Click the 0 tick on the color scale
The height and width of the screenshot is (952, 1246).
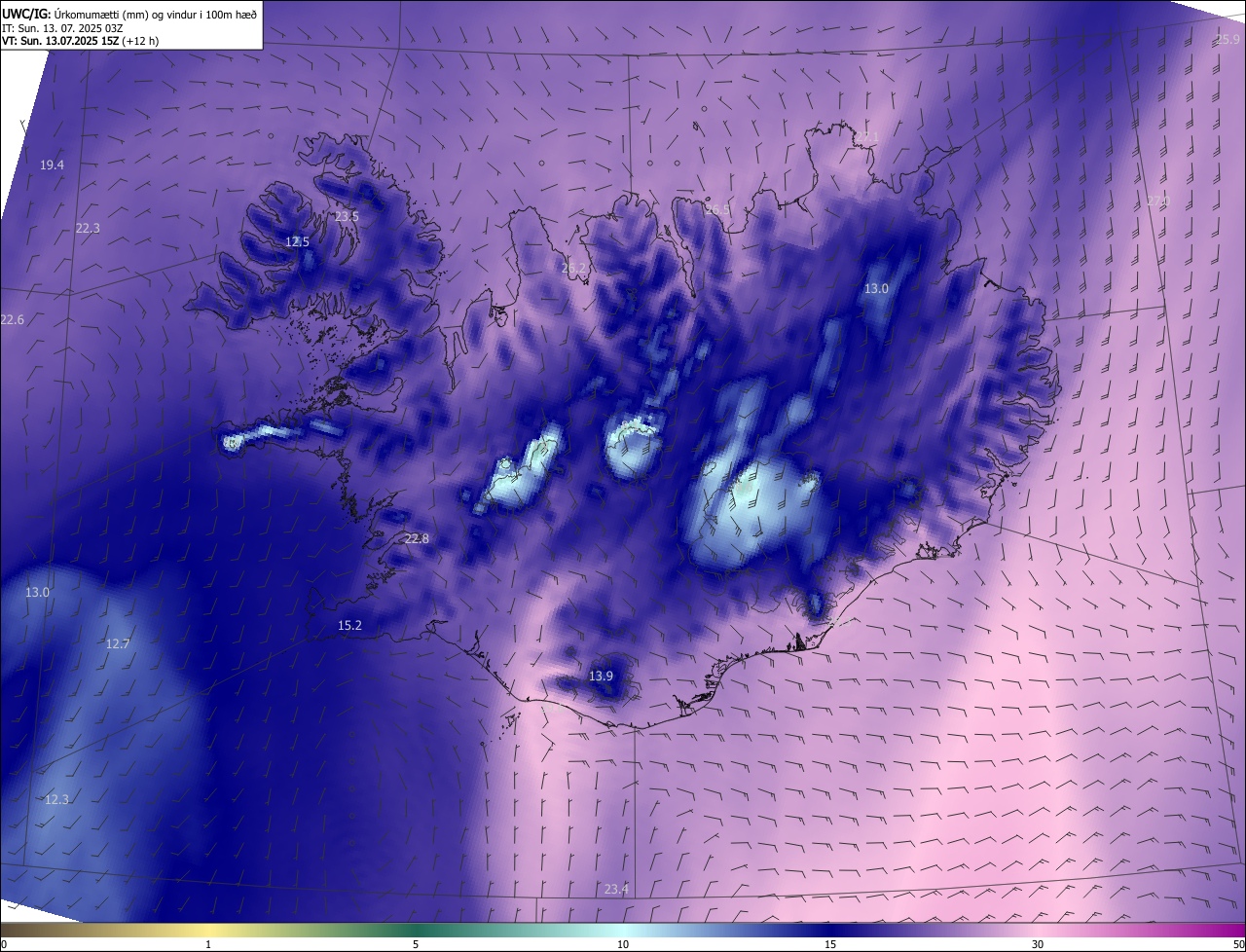[4, 944]
